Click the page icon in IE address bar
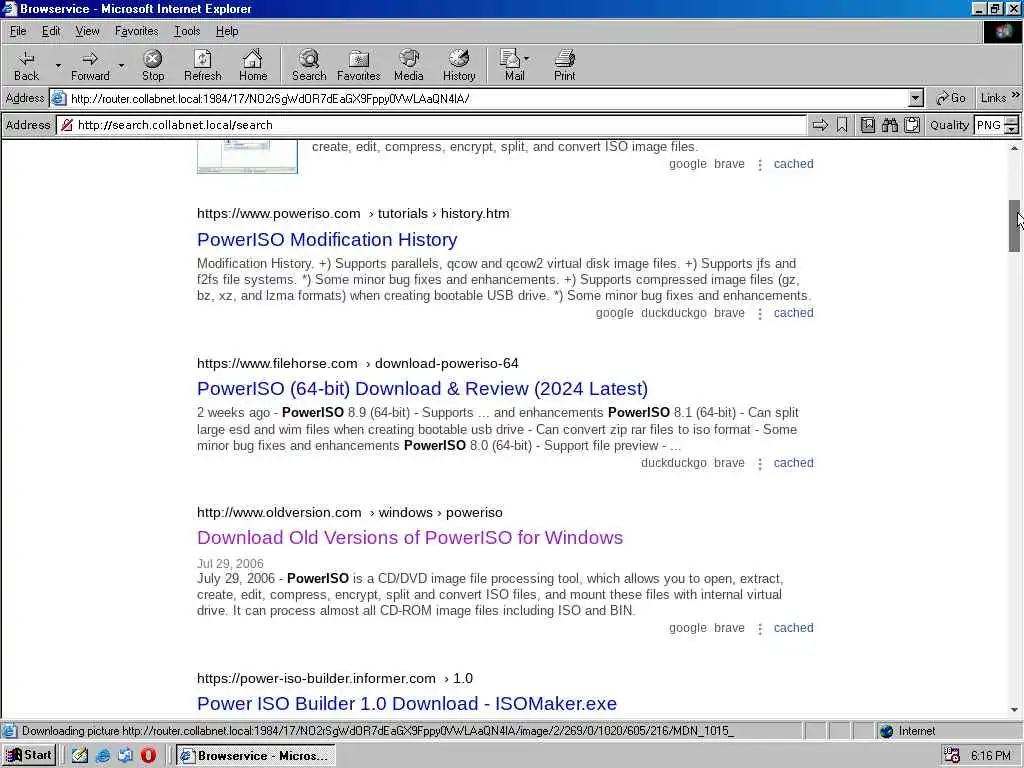The height and width of the screenshot is (768, 1024). [x=59, y=99]
